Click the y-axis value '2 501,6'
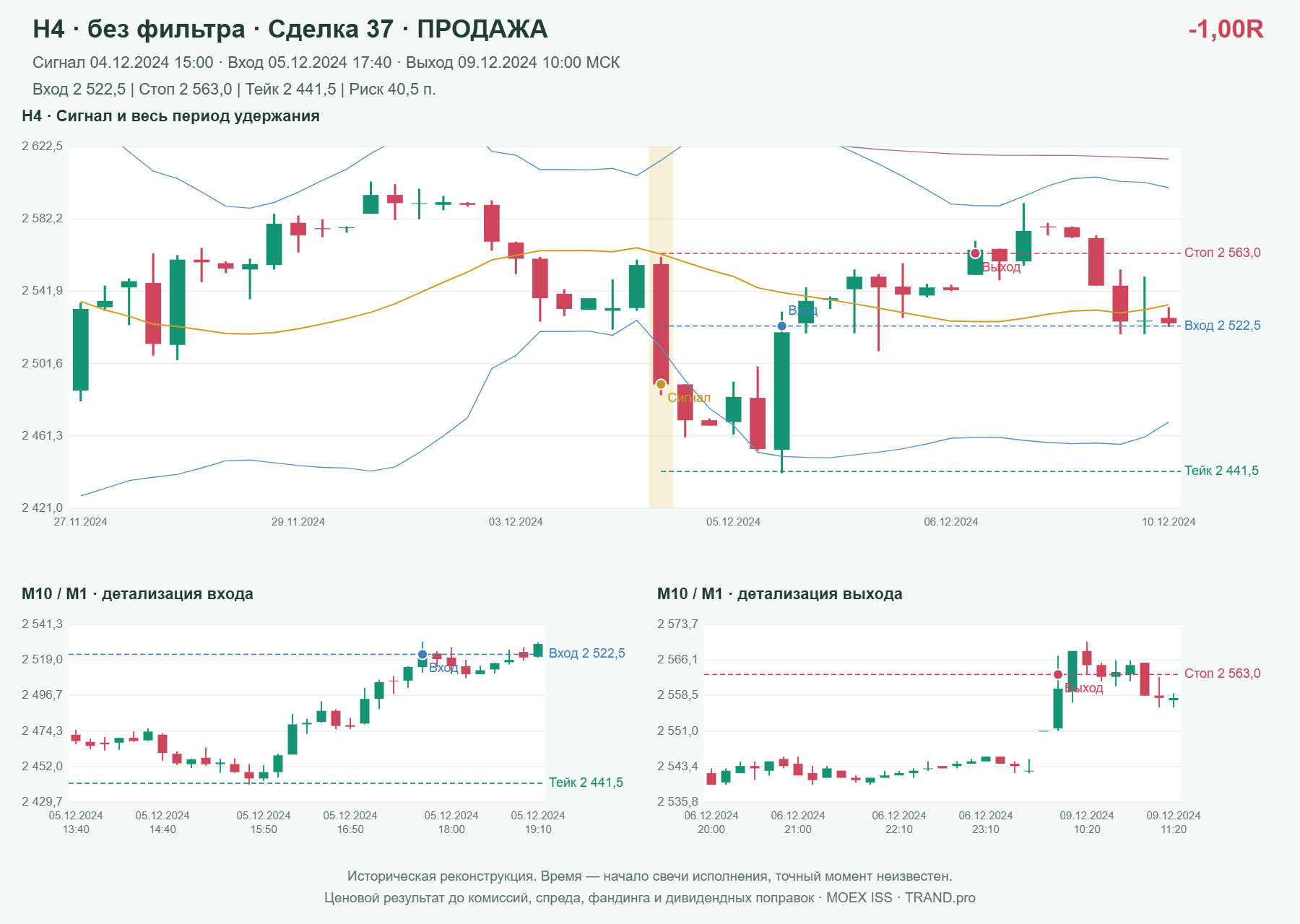 (x=43, y=364)
